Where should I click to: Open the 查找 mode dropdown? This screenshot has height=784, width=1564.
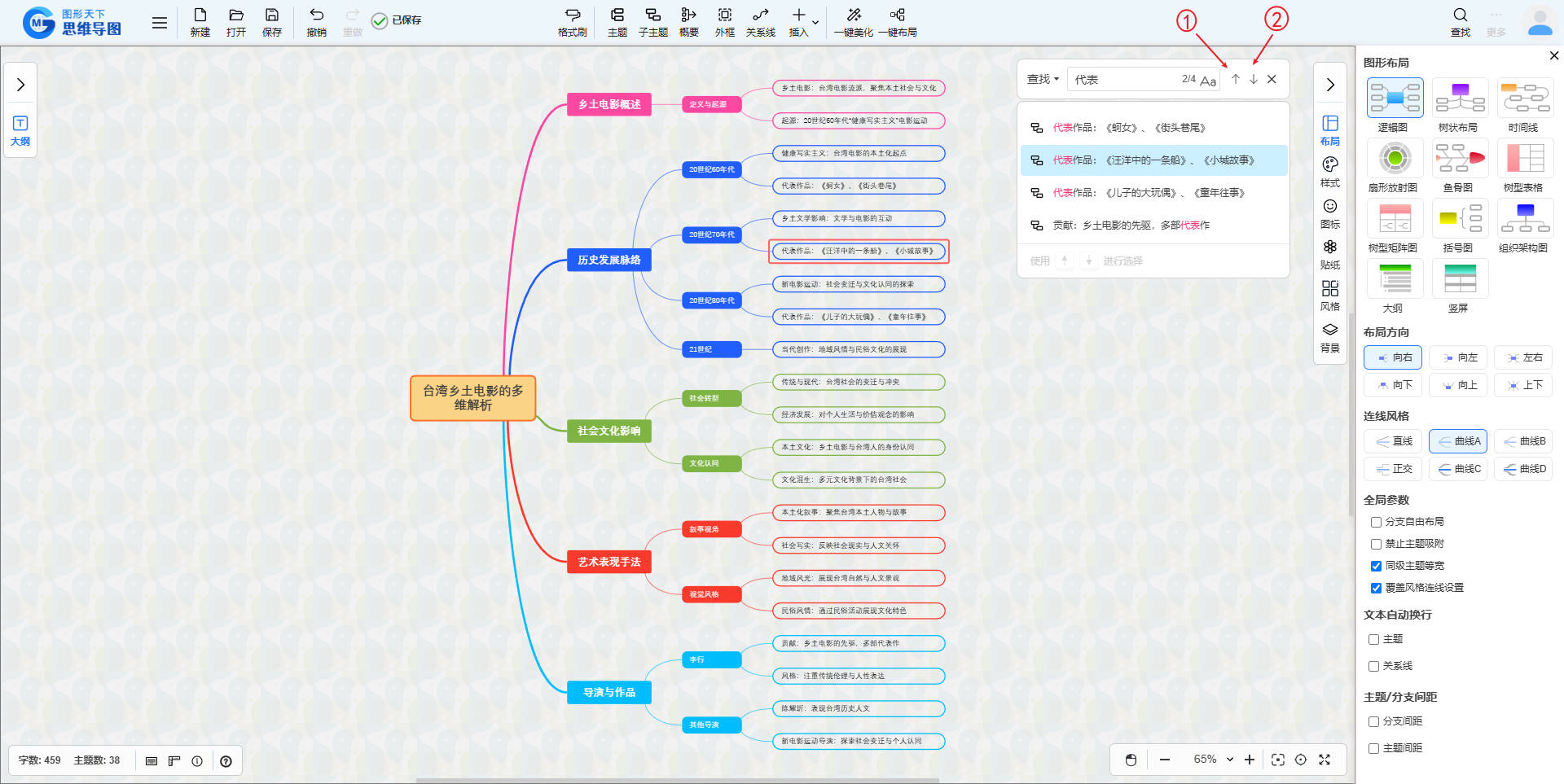tap(1043, 79)
